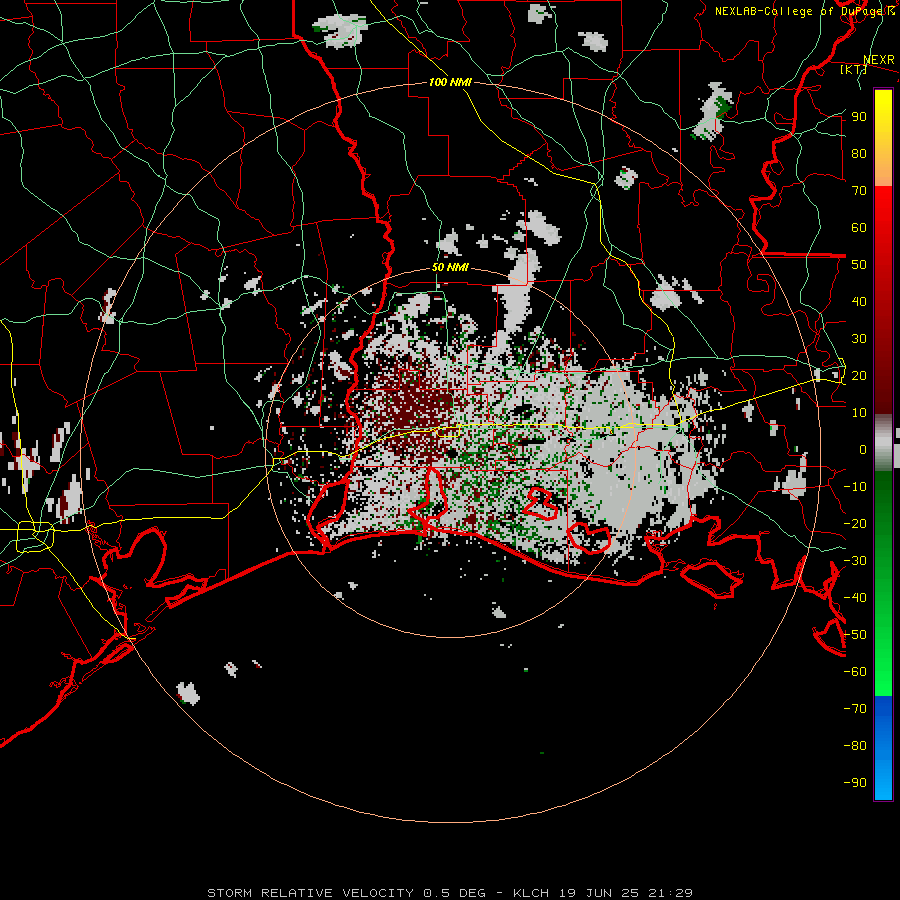
Task: Click the "100 NMI" range ring label
Action: (x=450, y=82)
